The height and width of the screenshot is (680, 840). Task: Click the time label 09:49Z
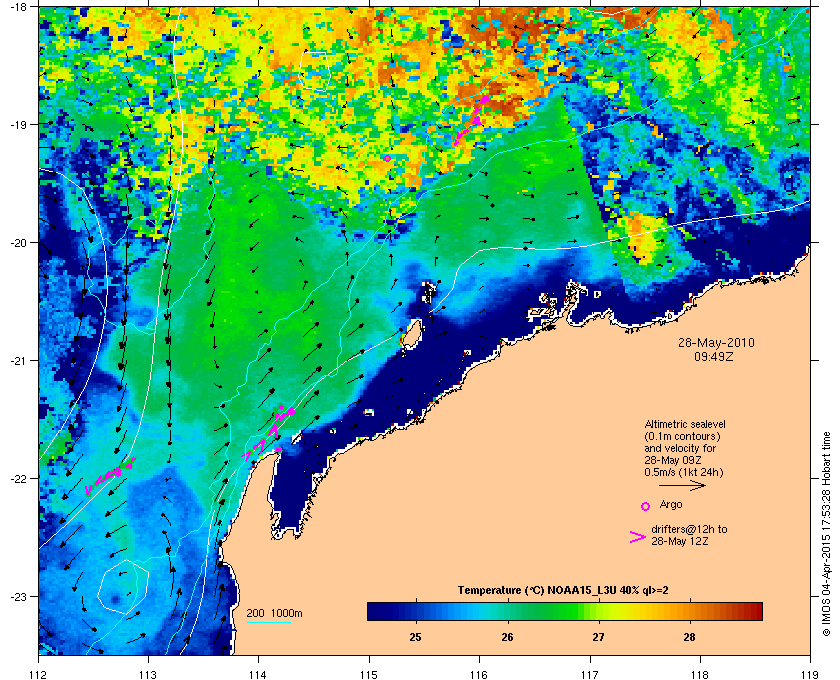(714, 356)
